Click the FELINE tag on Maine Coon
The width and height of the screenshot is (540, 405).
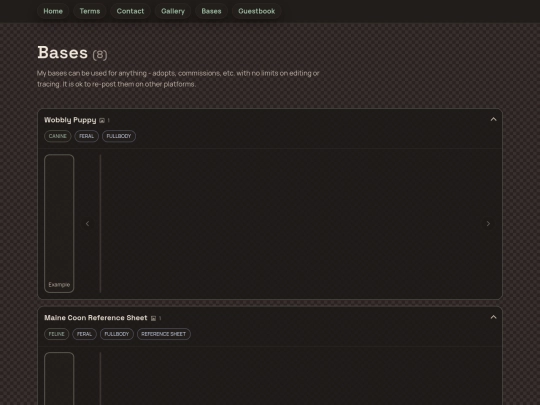pos(56,334)
